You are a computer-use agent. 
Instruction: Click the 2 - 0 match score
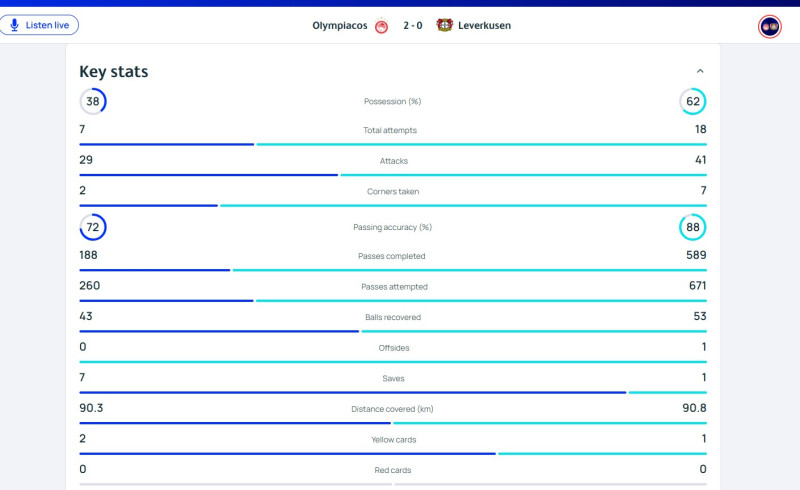(x=412, y=26)
